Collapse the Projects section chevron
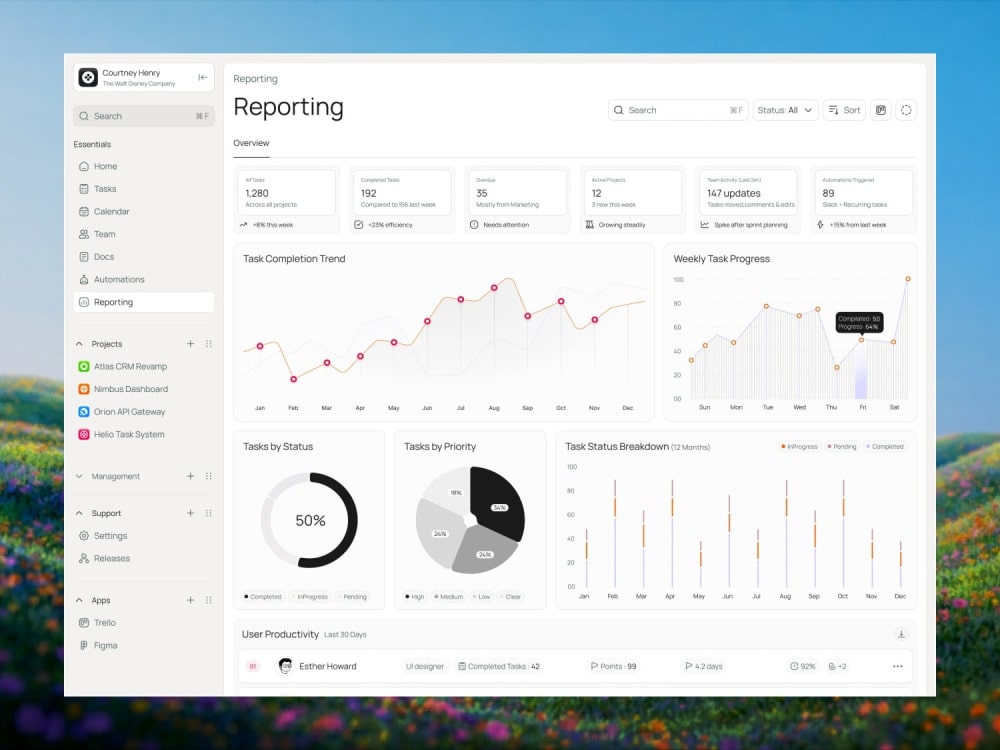The height and width of the screenshot is (750, 1000). [79, 344]
